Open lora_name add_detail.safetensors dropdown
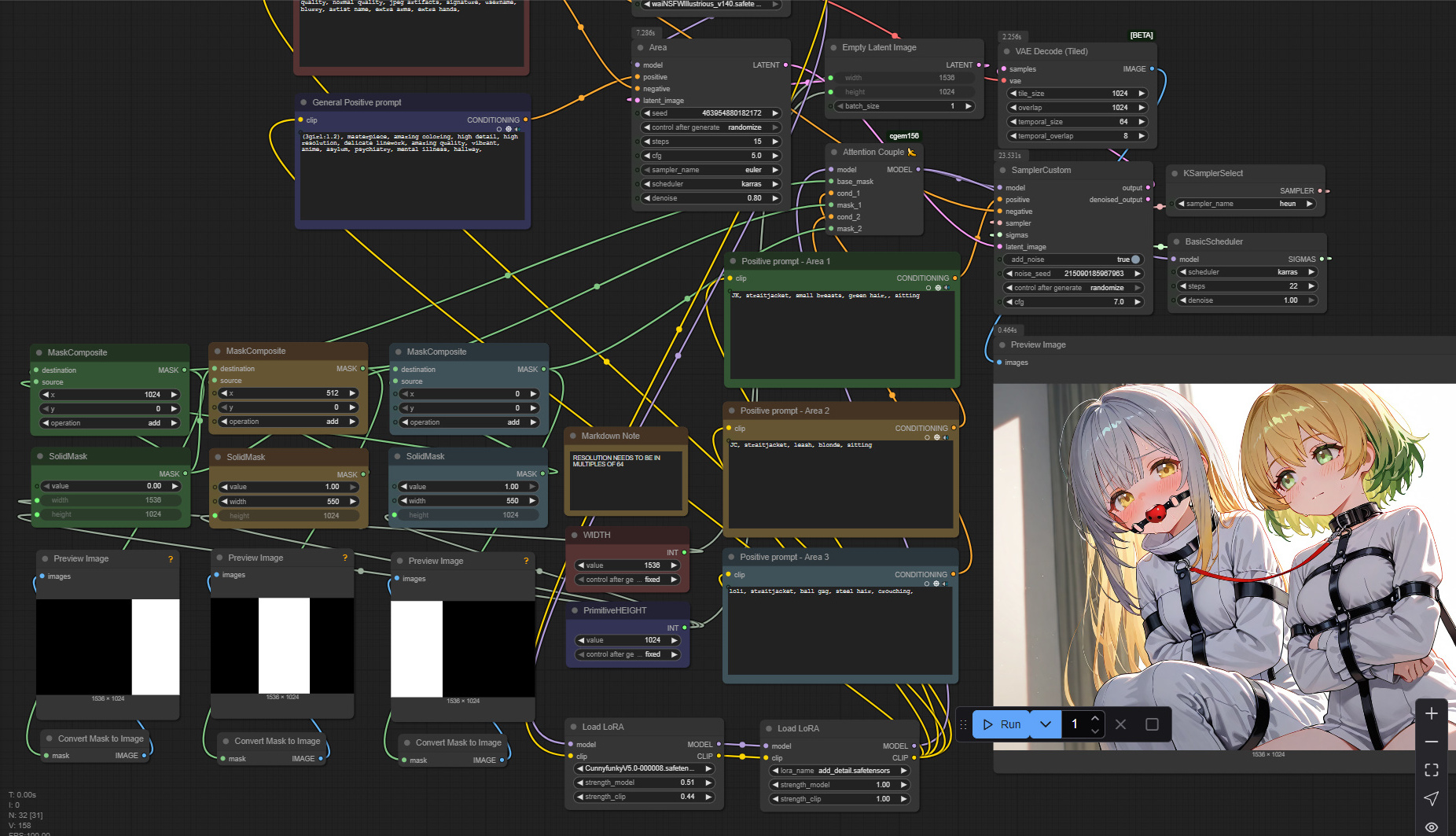The height and width of the screenshot is (836, 1456). 840,771
